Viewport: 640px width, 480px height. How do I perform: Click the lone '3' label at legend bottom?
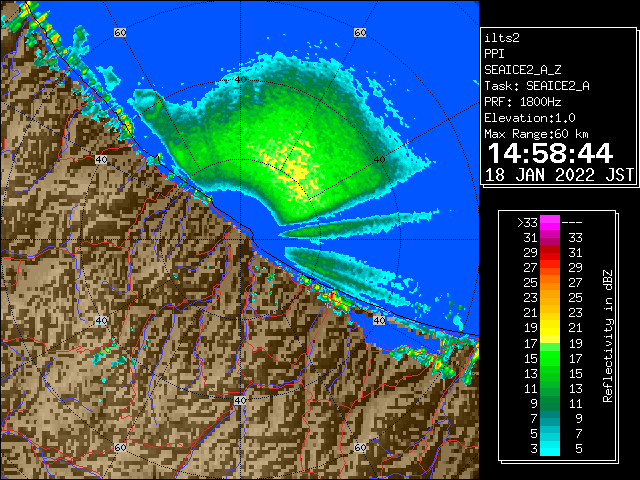[x=534, y=449]
